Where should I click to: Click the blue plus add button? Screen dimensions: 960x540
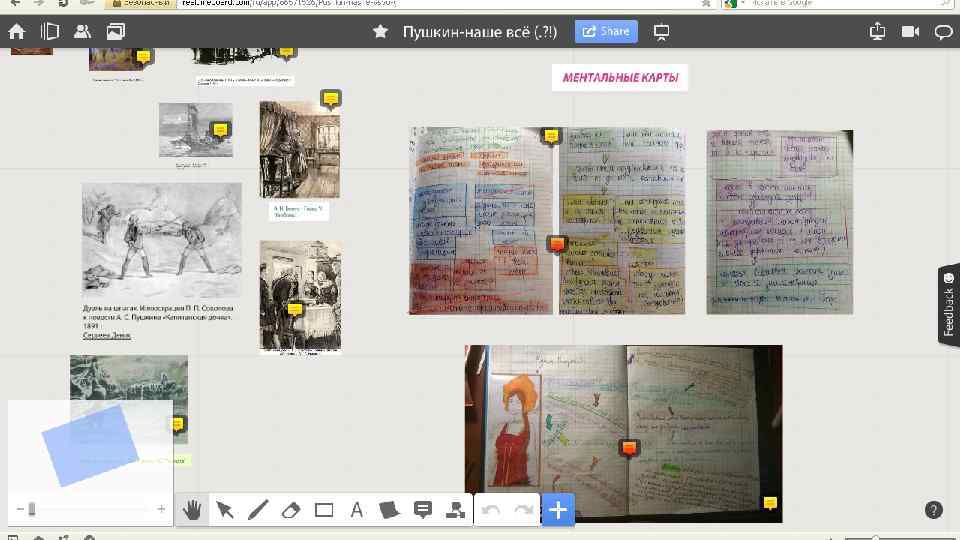click(x=558, y=509)
